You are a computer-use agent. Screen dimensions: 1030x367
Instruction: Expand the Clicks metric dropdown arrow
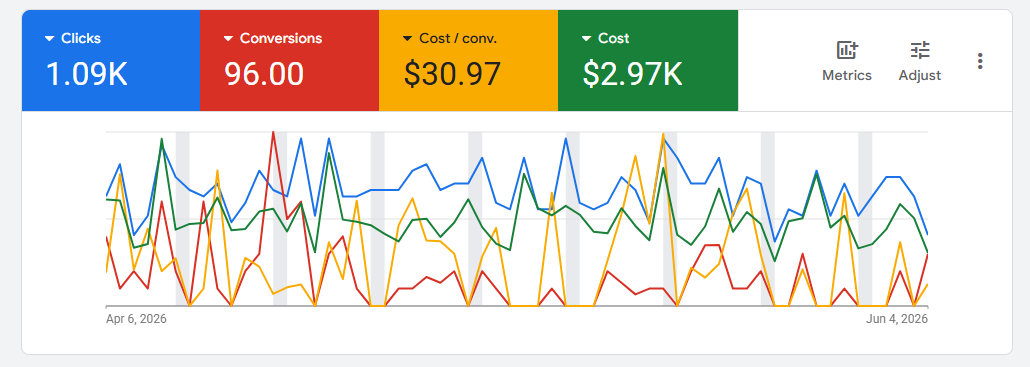point(49,39)
